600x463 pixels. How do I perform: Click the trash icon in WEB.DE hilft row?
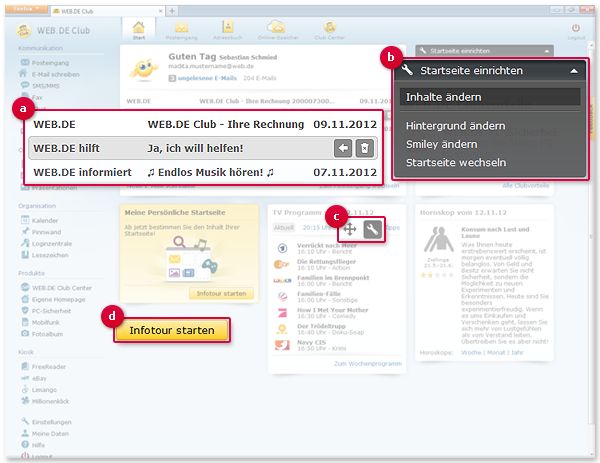coord(365,148)
